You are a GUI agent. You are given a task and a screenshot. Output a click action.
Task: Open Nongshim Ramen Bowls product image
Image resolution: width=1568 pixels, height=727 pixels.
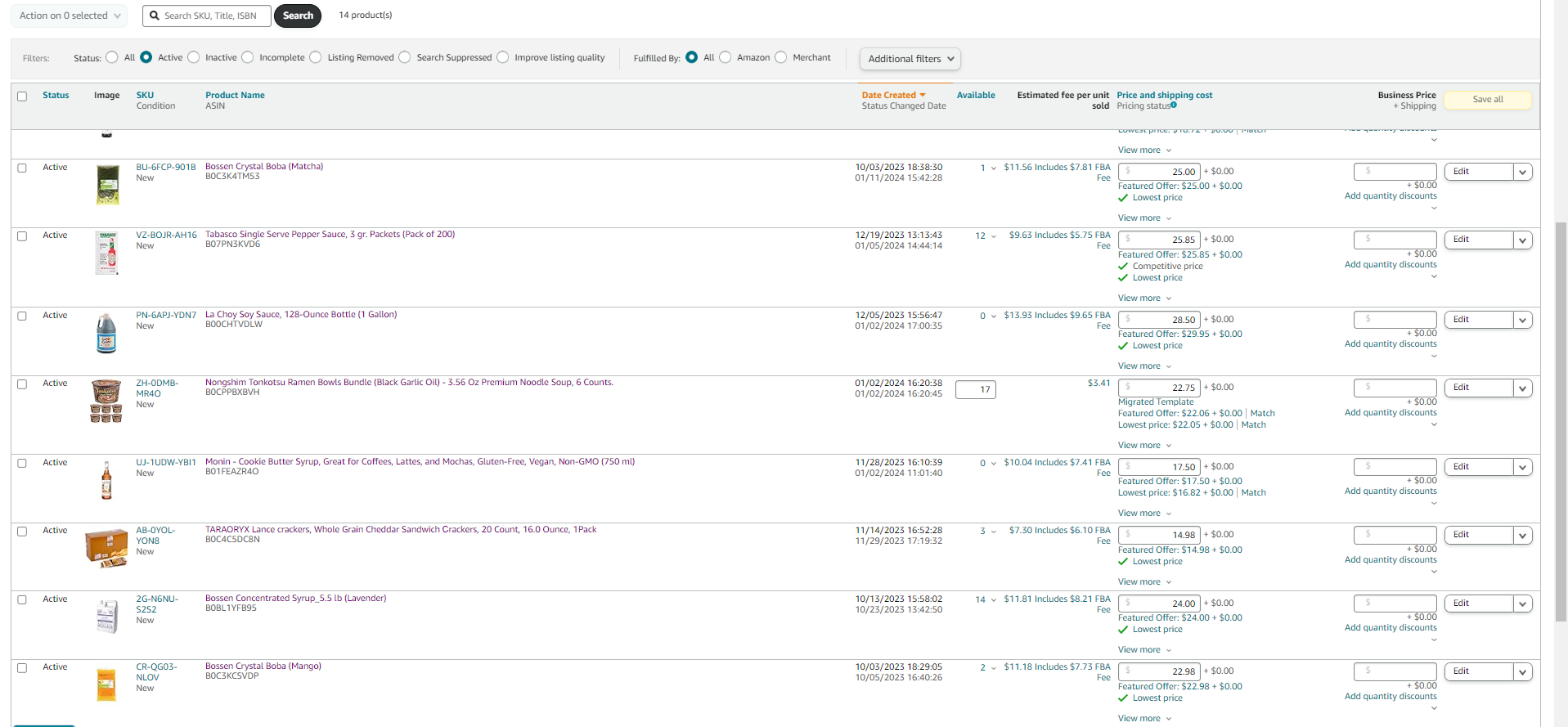pyautogui.click(x=106, y=401)
